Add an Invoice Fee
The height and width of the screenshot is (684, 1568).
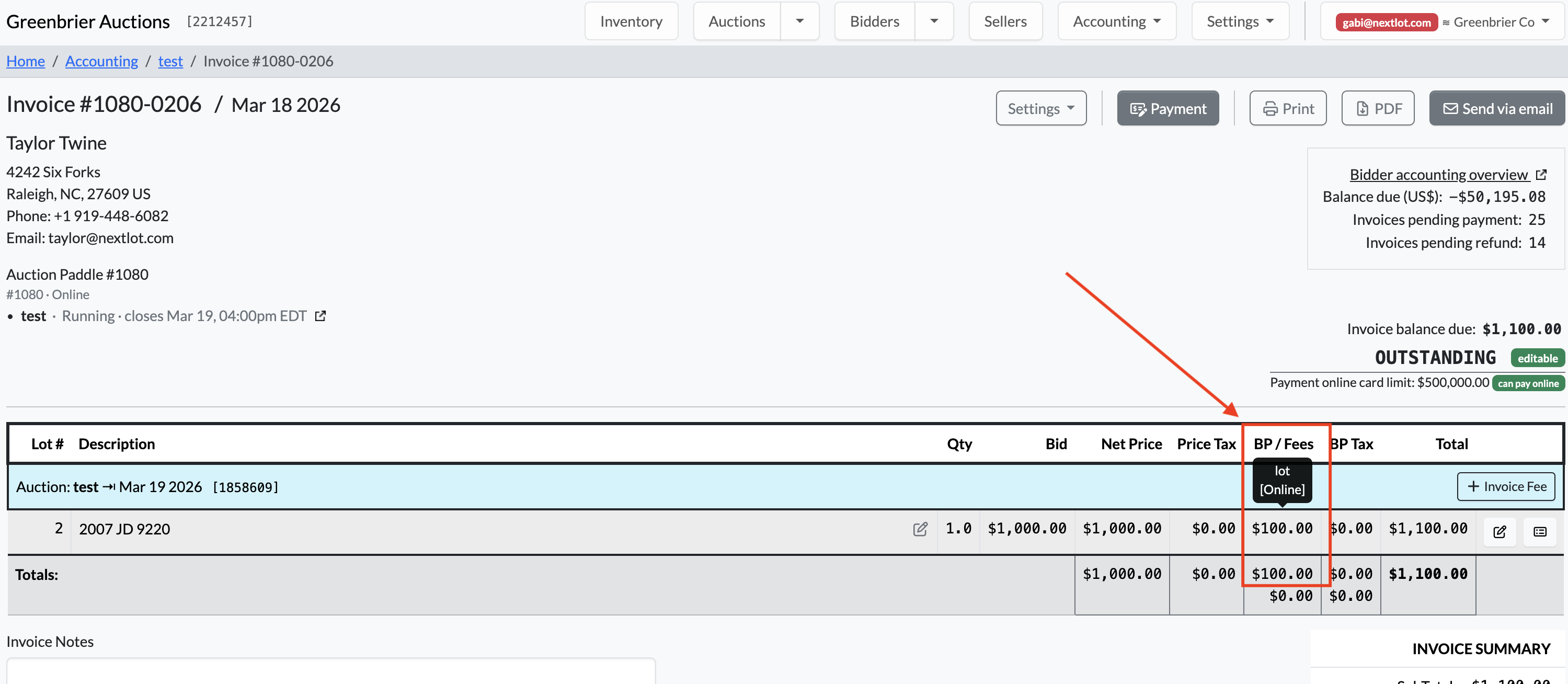click(1505, 486)
